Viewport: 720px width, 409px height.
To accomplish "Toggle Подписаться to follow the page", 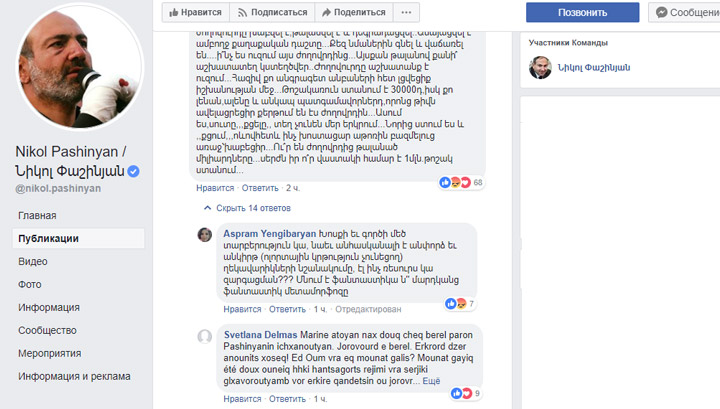I will point(271,13).
